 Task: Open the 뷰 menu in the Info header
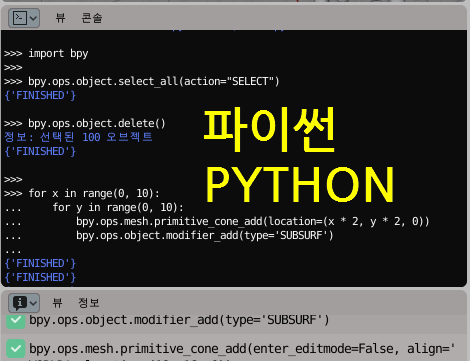pos(57,303)
